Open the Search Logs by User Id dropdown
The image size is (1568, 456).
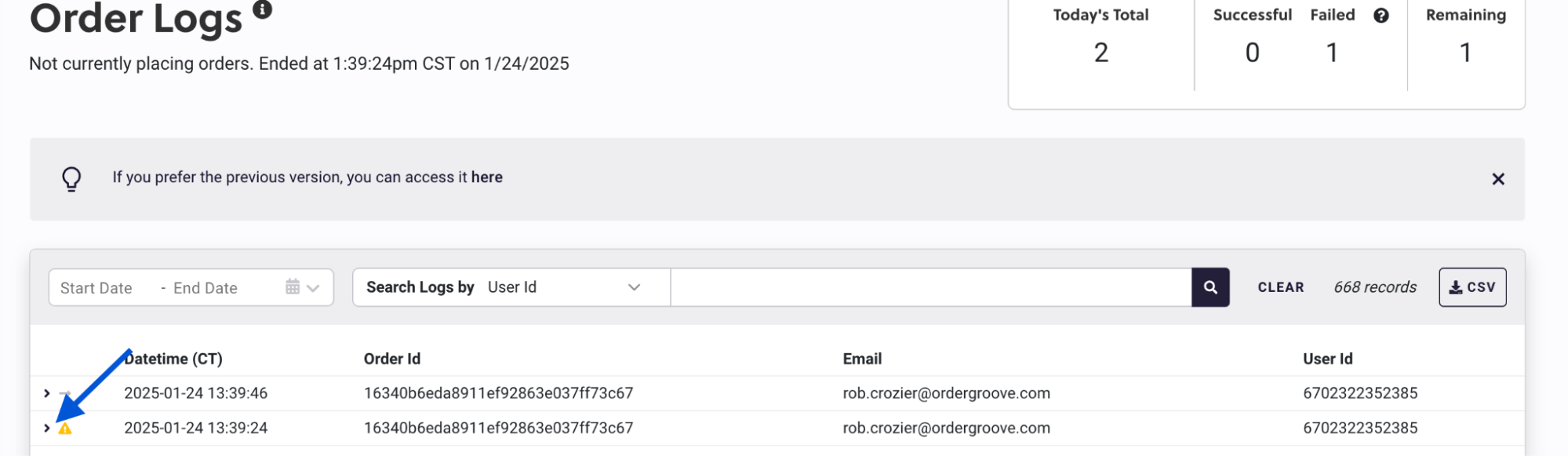(511, 287)
